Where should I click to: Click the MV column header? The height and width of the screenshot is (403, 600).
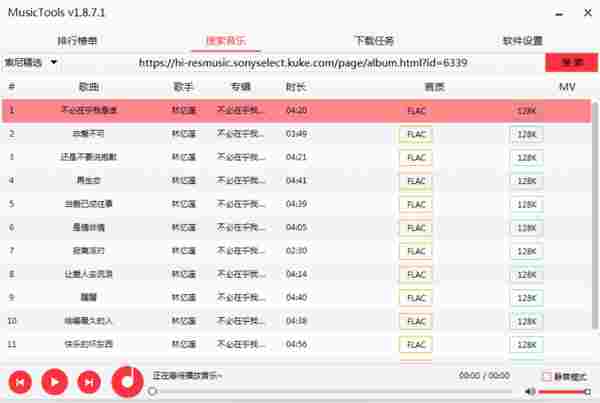coord(567,87)
